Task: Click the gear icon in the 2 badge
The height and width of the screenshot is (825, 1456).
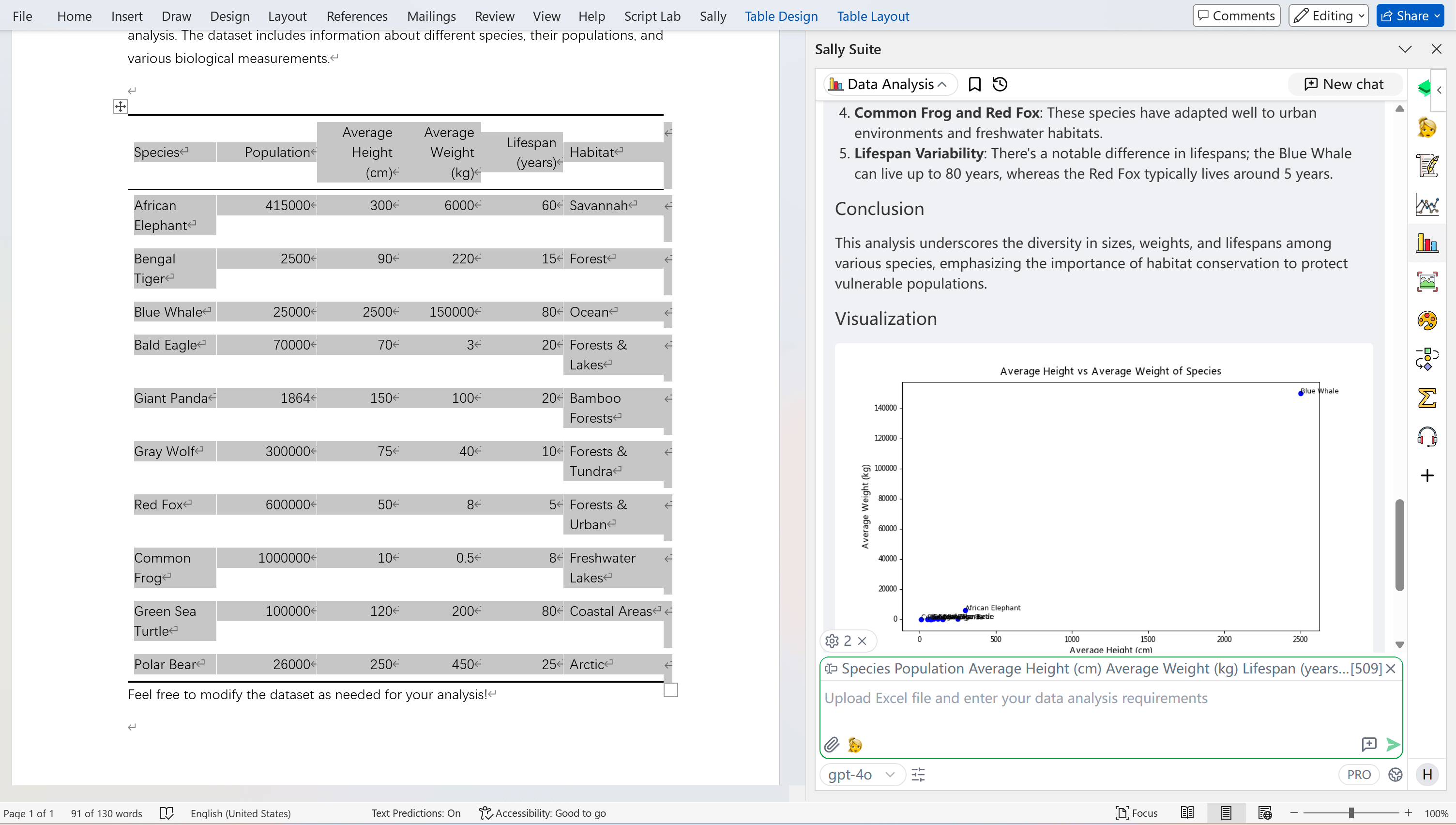Action: (x=832, y=641)
